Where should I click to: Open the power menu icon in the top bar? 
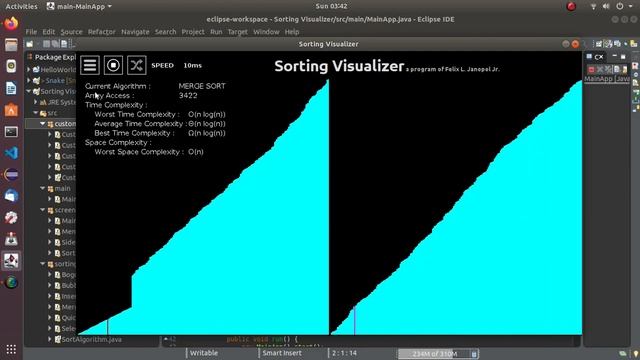tap(620, 6)
